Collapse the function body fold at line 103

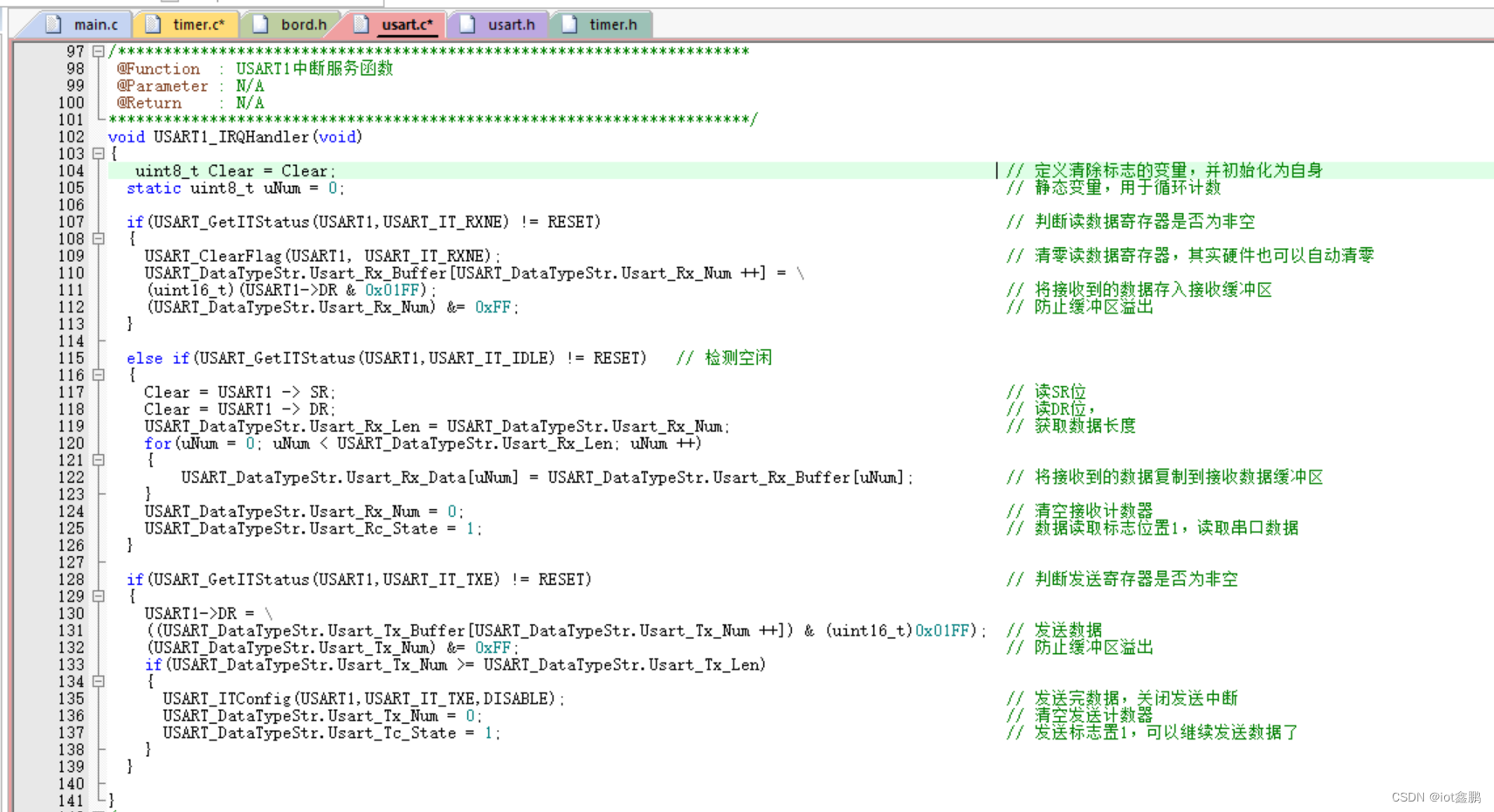pos(99,154)
